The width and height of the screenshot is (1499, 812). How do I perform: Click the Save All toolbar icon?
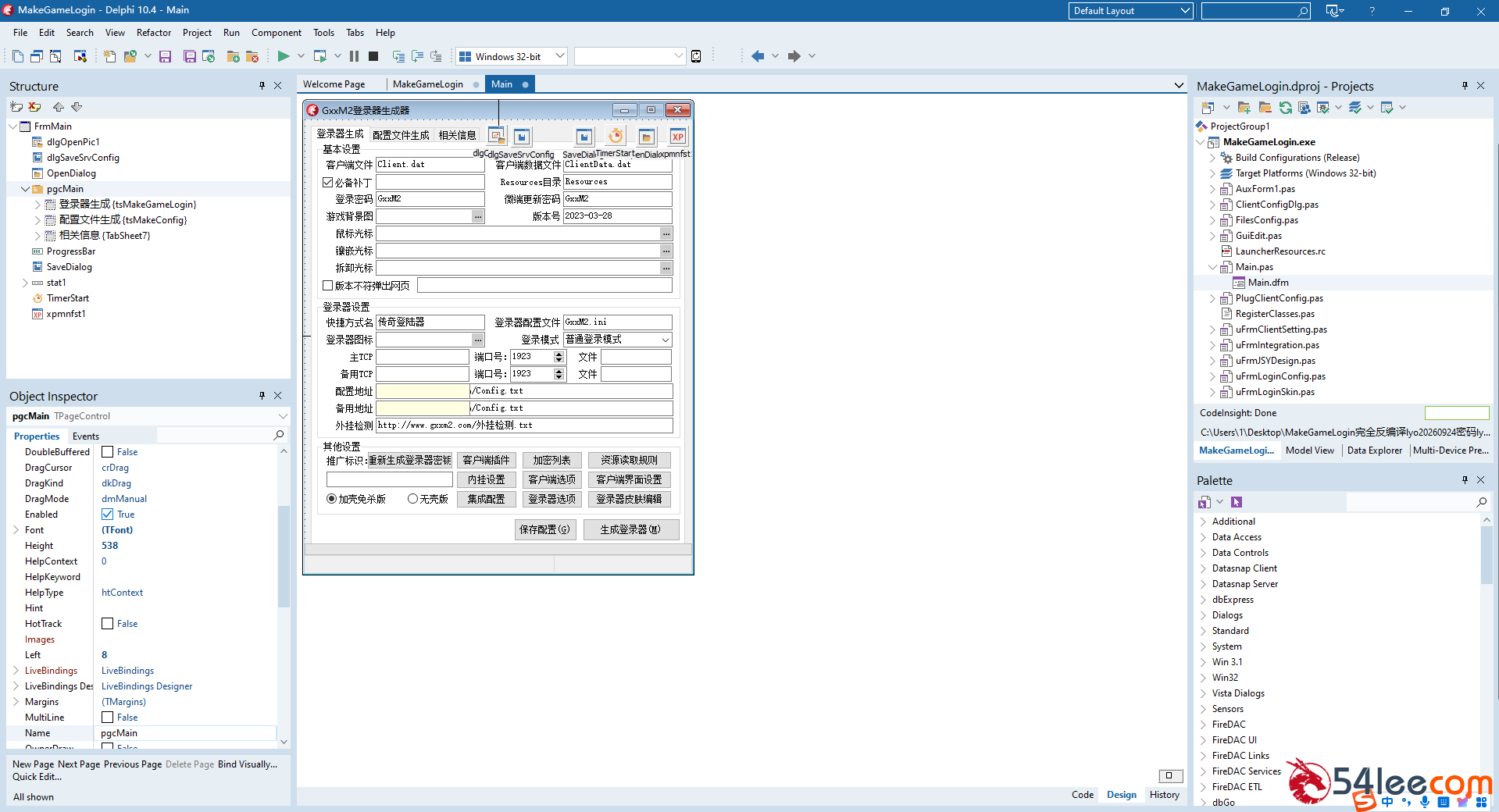coord(190,56)
